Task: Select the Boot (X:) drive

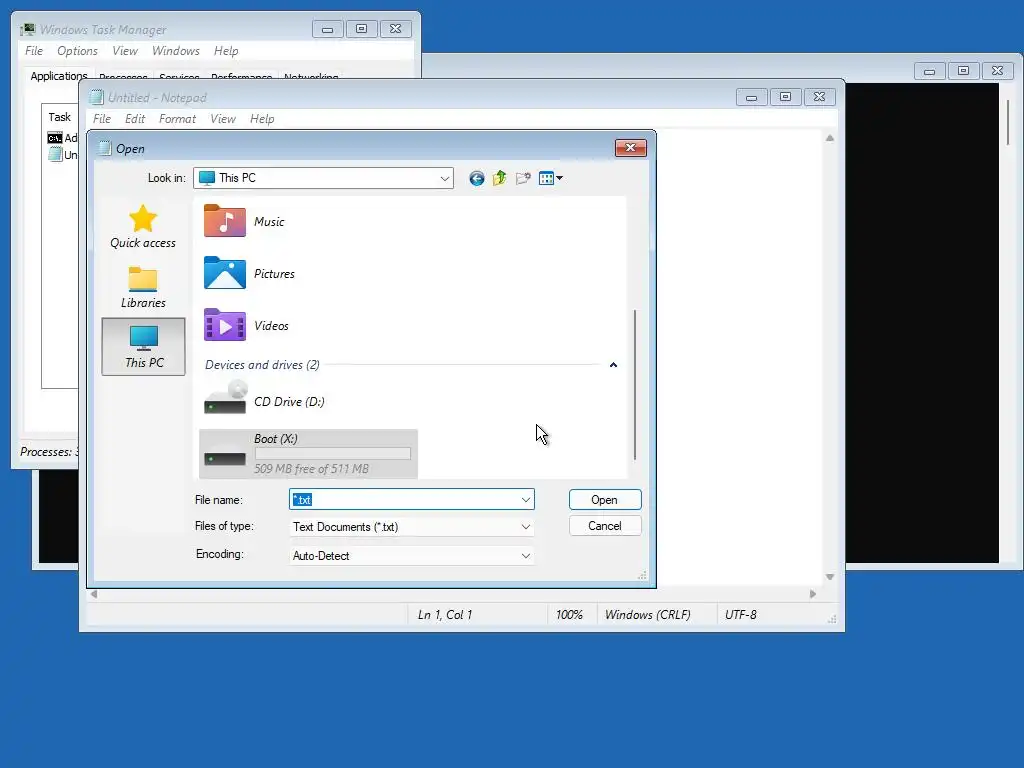Action: [308, 454]
